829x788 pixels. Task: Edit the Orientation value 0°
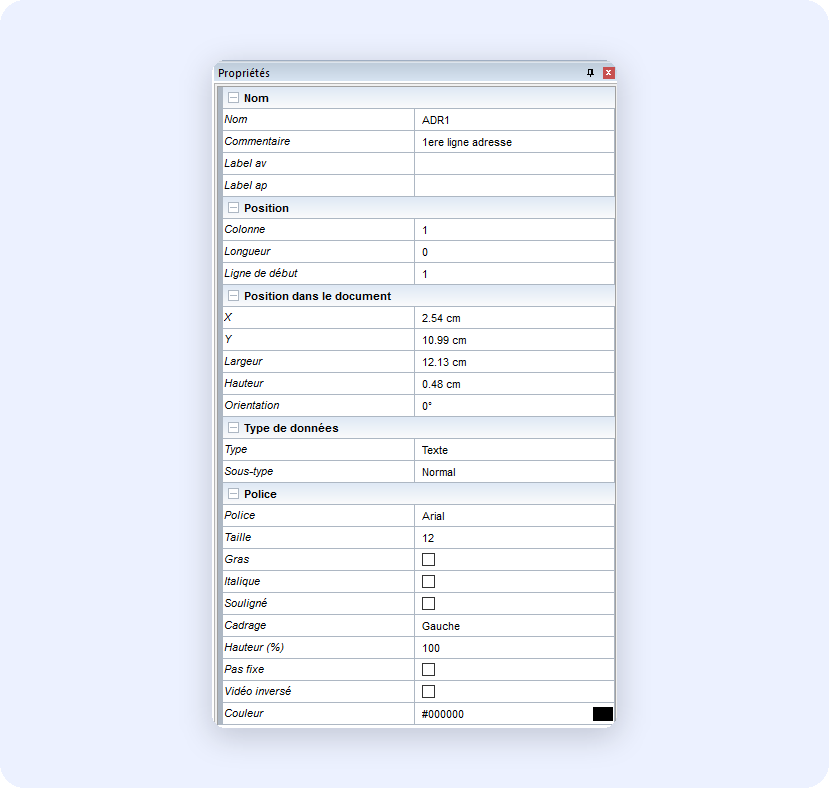click(514, 406)
